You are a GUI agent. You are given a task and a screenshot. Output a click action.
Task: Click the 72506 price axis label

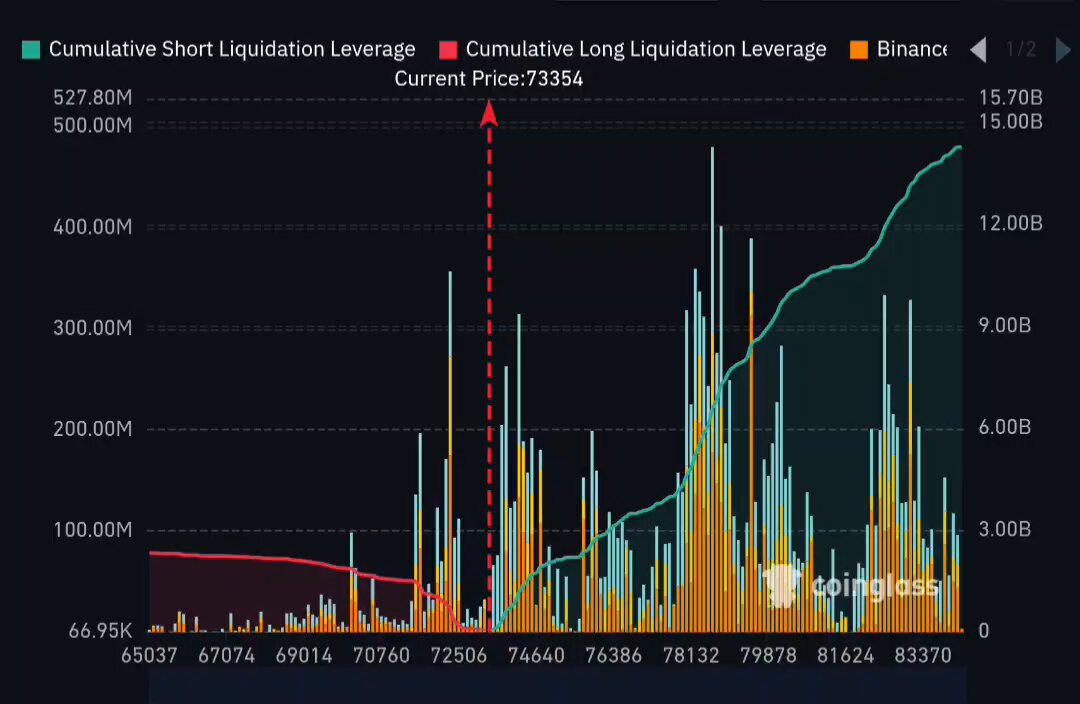pos(459,655)
